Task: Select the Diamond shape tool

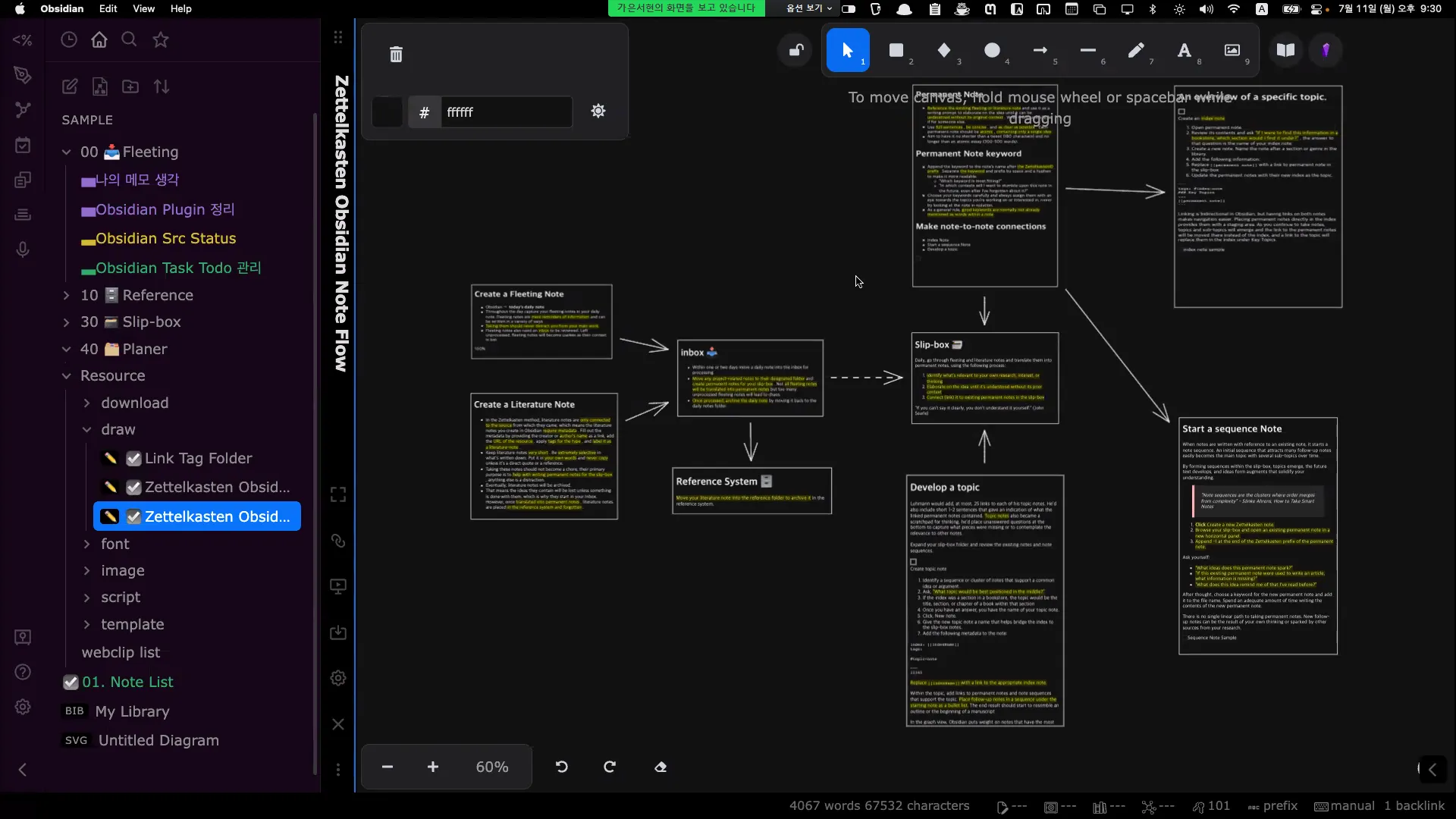Action: pyautogui.click(x=944, y=50)
